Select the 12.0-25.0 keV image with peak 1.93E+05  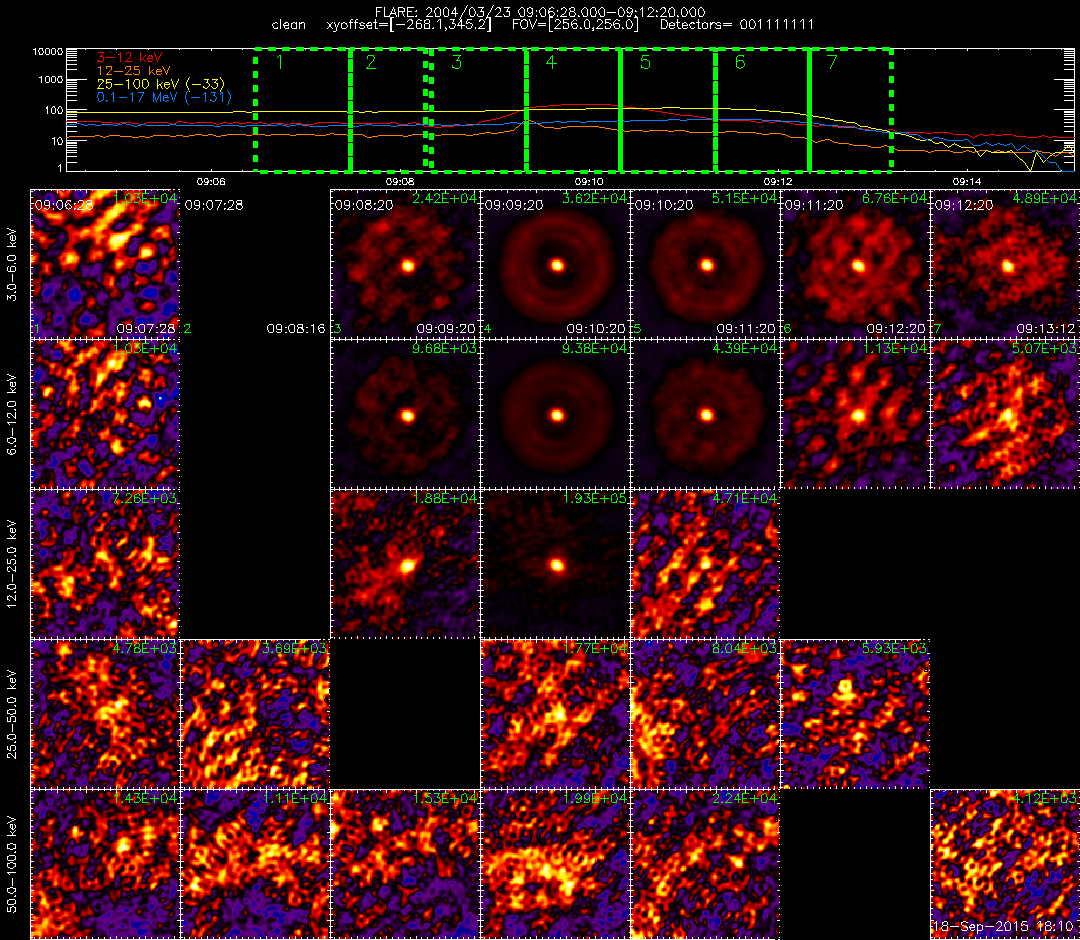point(555,564)
